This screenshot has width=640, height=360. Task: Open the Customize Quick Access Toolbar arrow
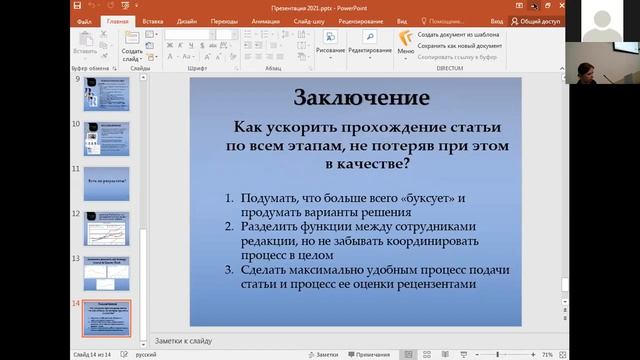pos(137,5)
